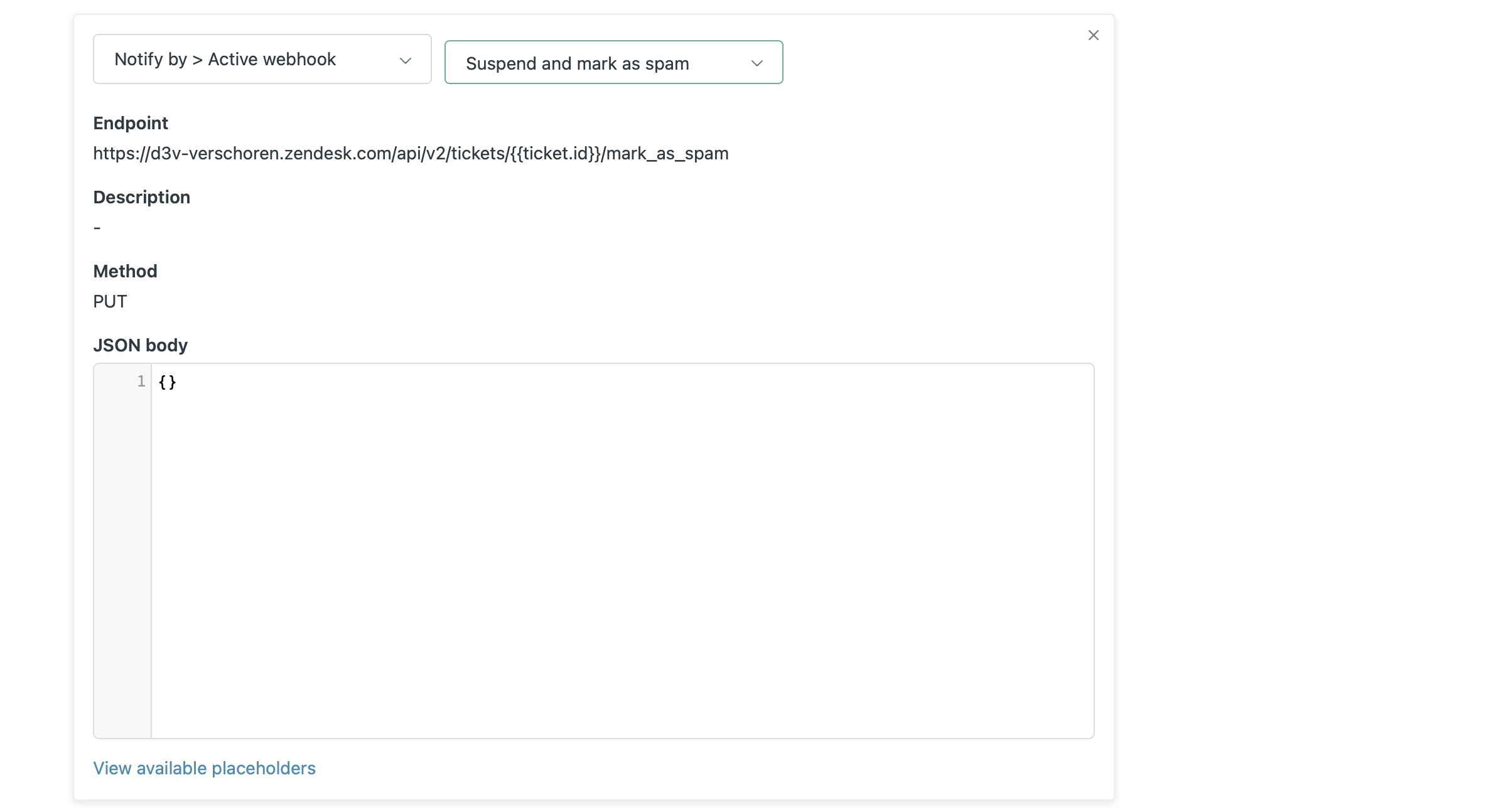1508x812 pixels.
Task: Click the chevron on the webhook dropdown
Action: click(x=757, y=63)
